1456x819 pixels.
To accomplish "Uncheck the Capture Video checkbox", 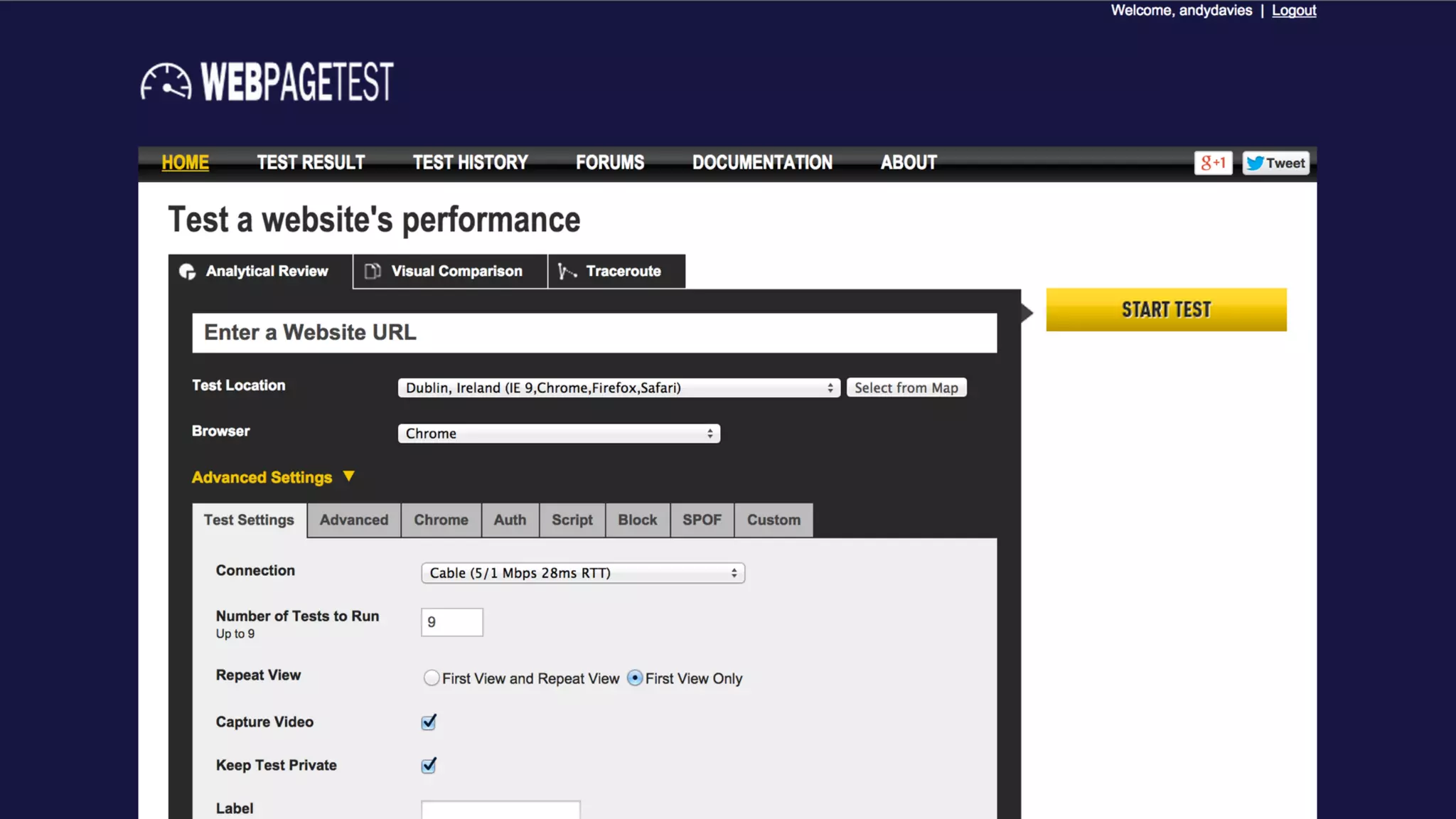I will [429, 722].
